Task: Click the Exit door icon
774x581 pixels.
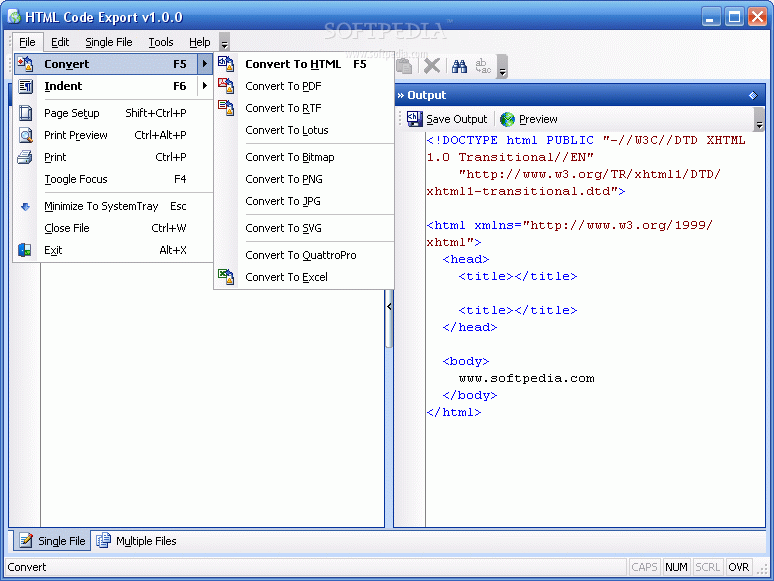Action: pos(25,250)
